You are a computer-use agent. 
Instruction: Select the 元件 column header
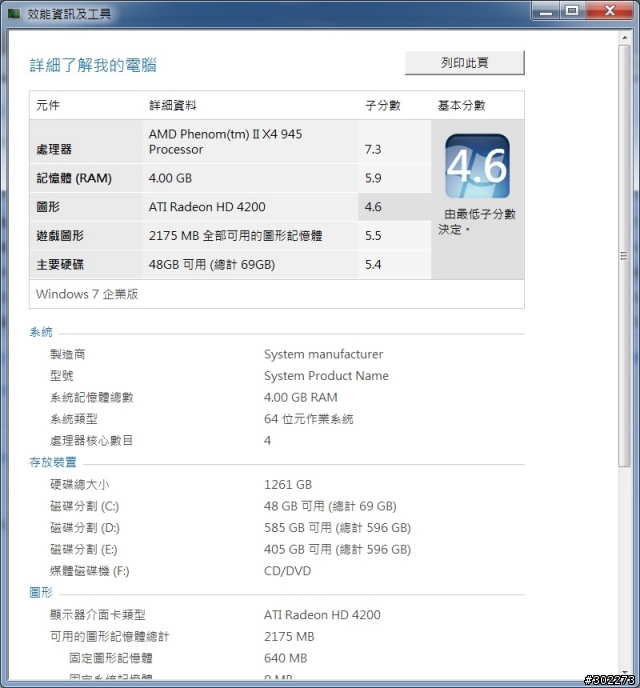48,105
